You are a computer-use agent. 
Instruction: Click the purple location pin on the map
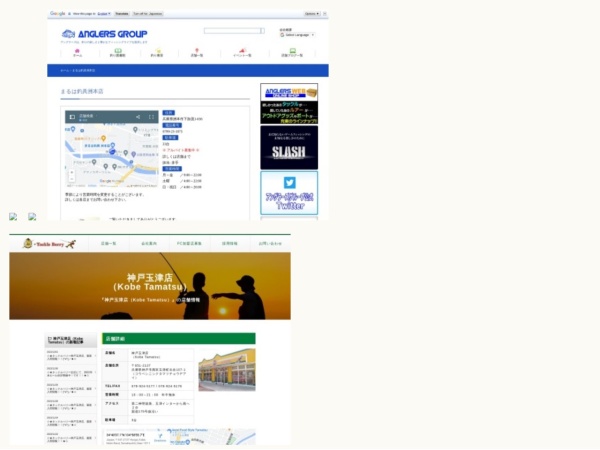click(x=133, y=154)
